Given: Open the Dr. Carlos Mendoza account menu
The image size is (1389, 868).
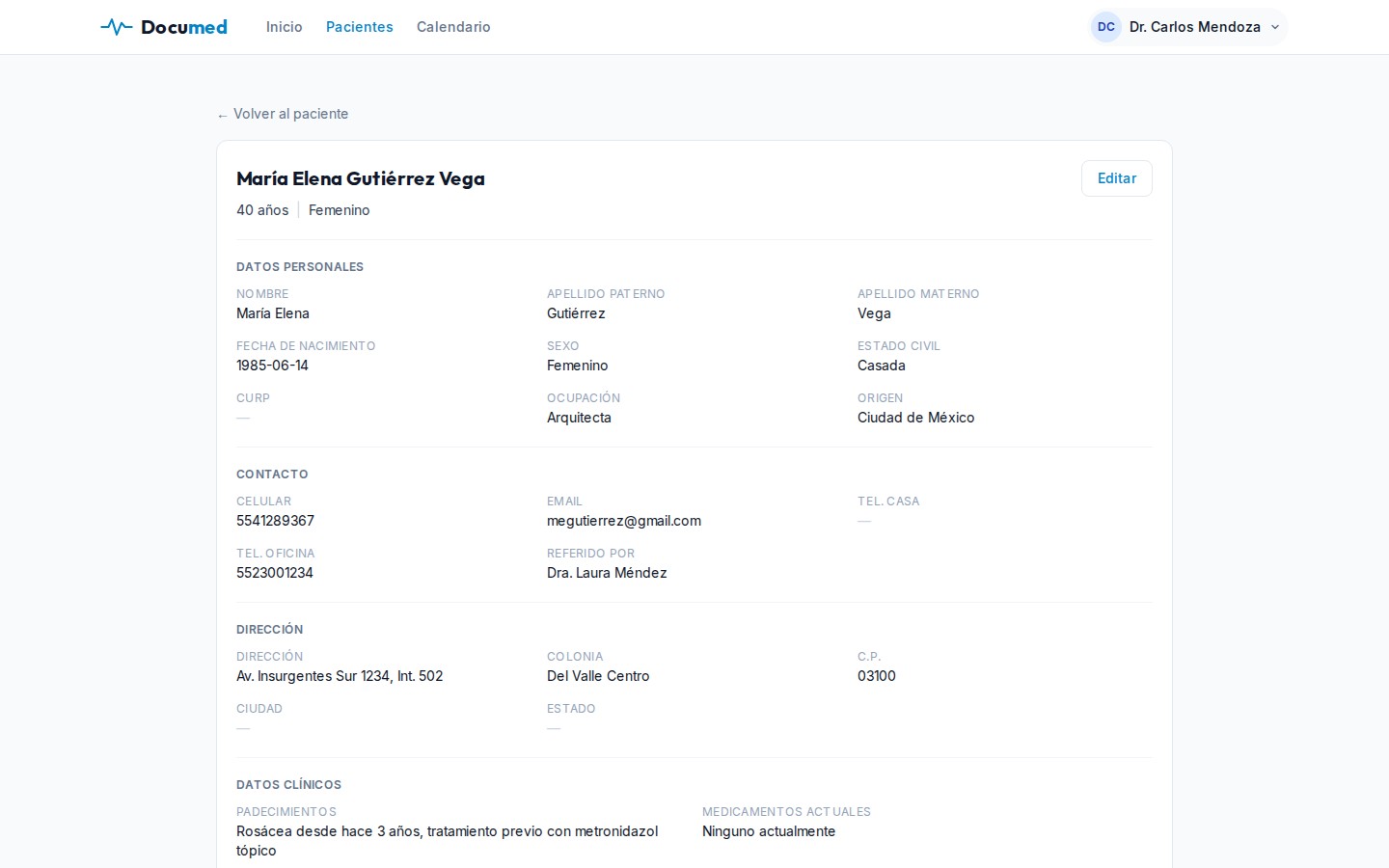Looking at the screenshot, I should [x=1194, y=27].
